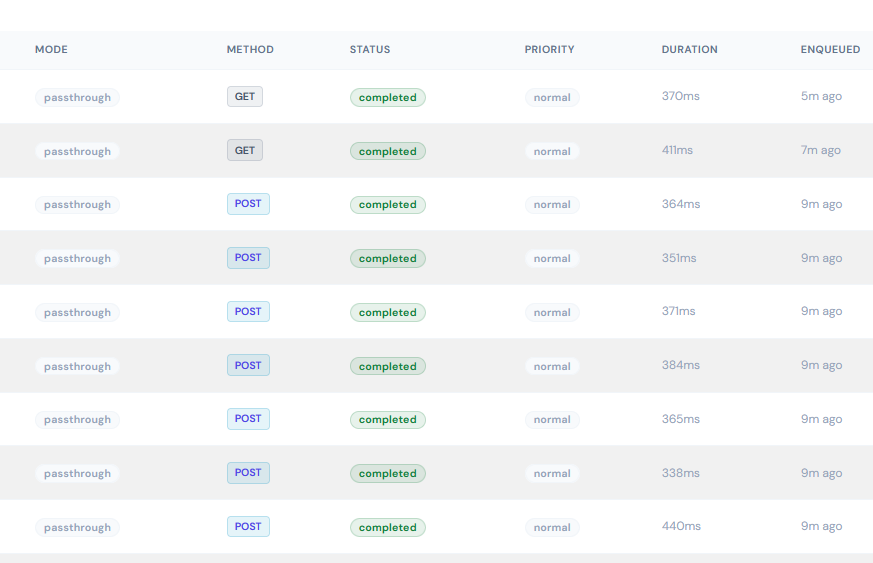873x563 pixels.
Task: Click passthrough mode in the 338ms row
Action: tap(77, 473)
